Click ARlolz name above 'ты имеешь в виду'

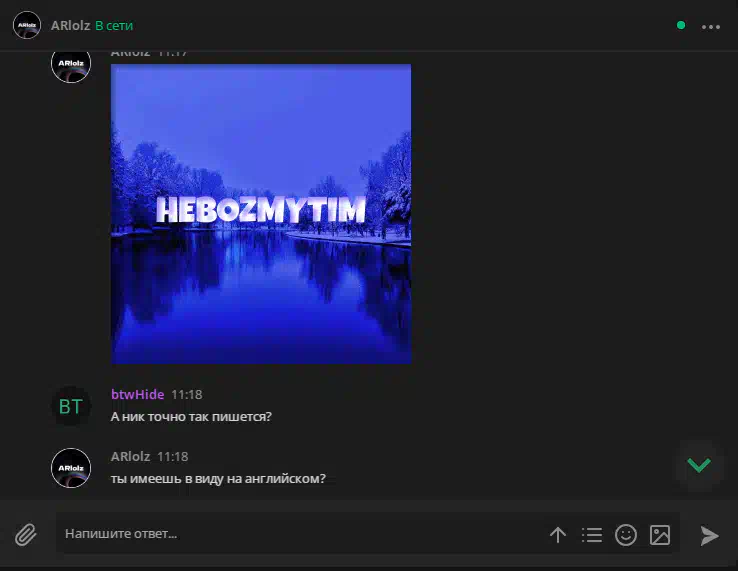130,456
